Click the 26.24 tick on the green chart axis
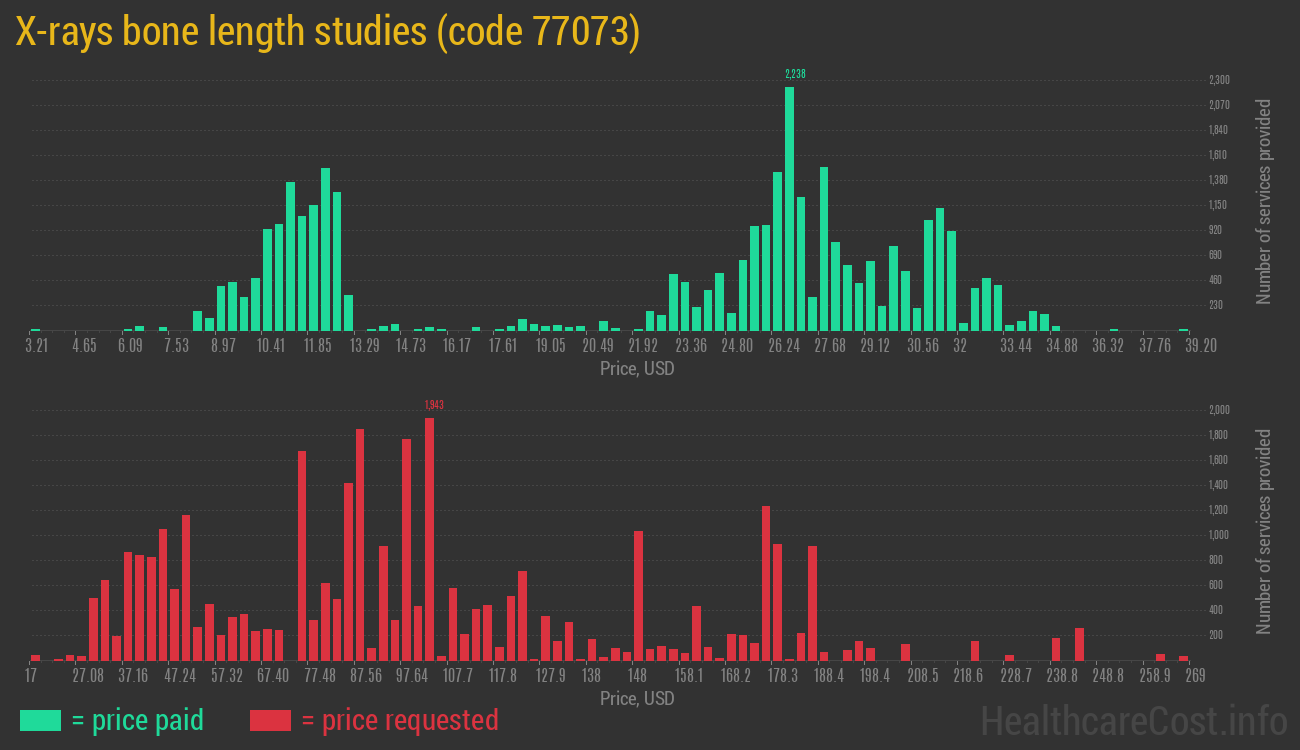The width and height of the screenshot is (1300, 750). click(784, 346)
